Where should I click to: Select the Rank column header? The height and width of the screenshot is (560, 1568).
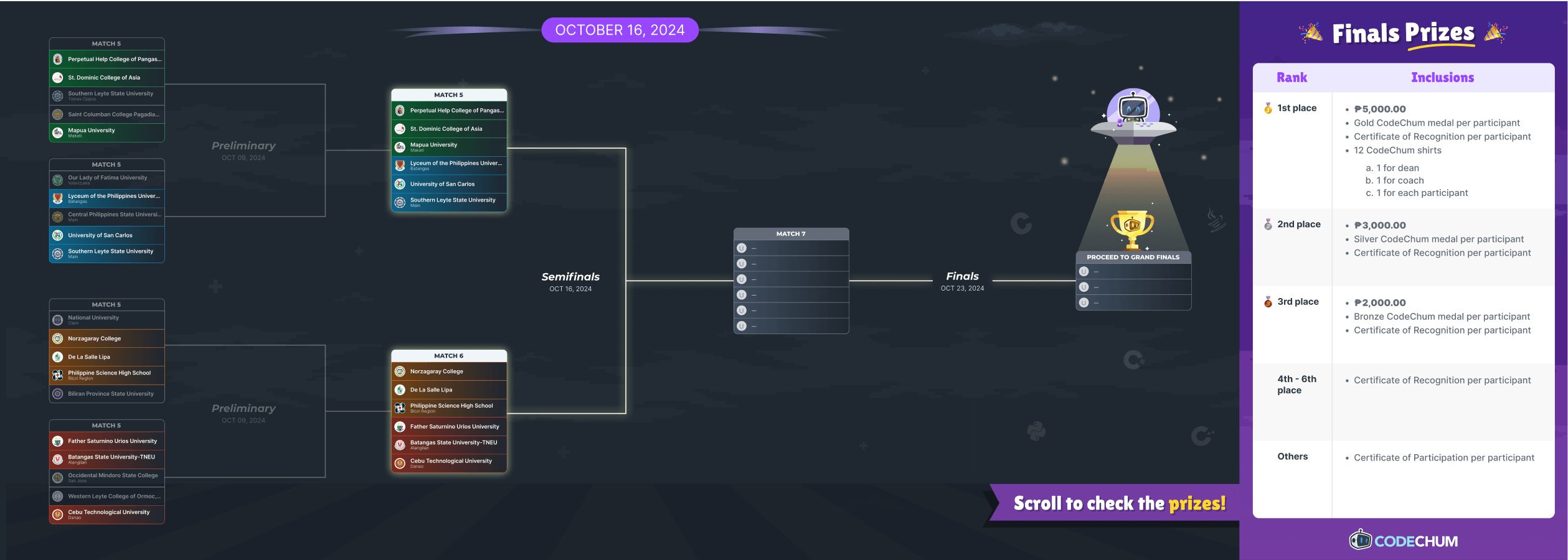pos(1292,78)
